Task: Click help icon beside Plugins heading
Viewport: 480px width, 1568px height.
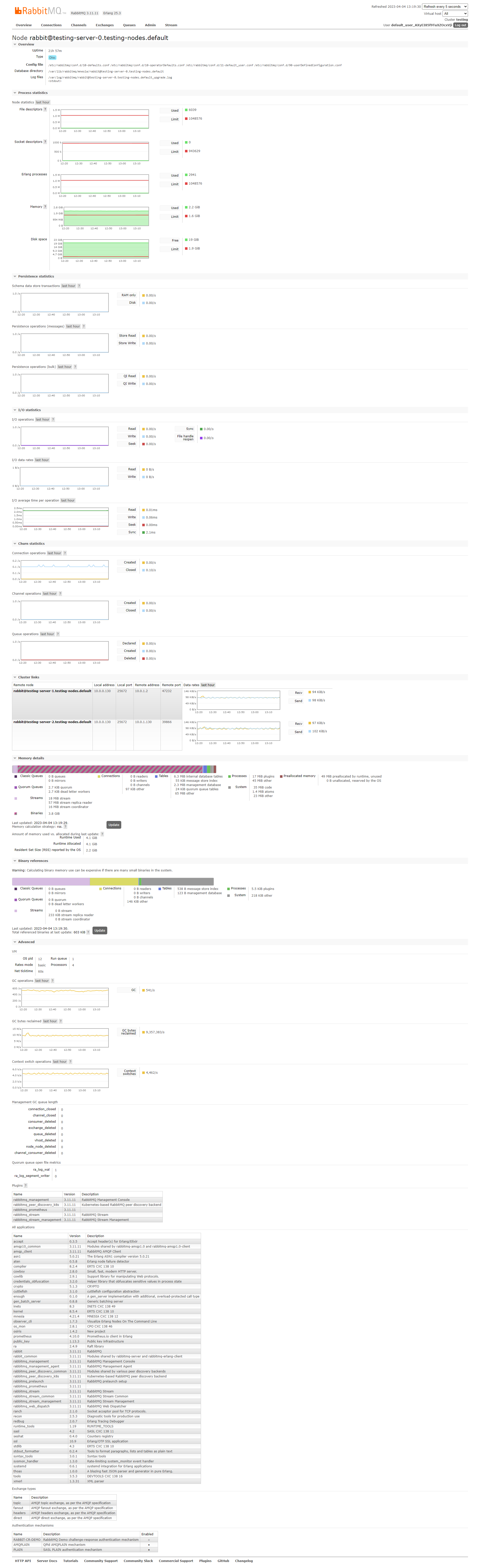Action: coord(25,1186)
